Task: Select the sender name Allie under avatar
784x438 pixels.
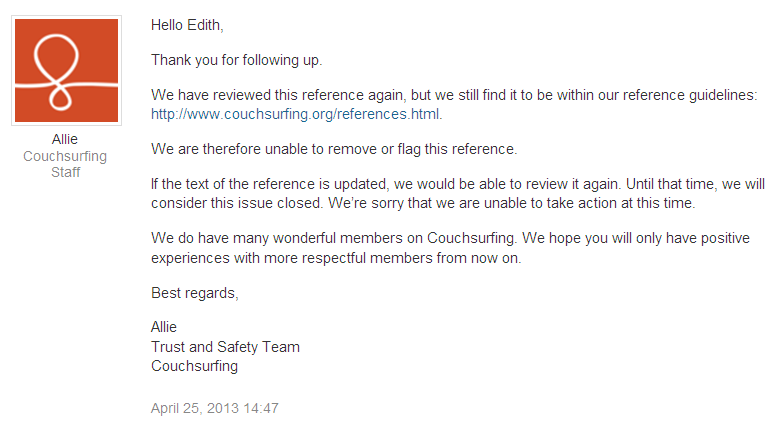Action: click(65, 139)
